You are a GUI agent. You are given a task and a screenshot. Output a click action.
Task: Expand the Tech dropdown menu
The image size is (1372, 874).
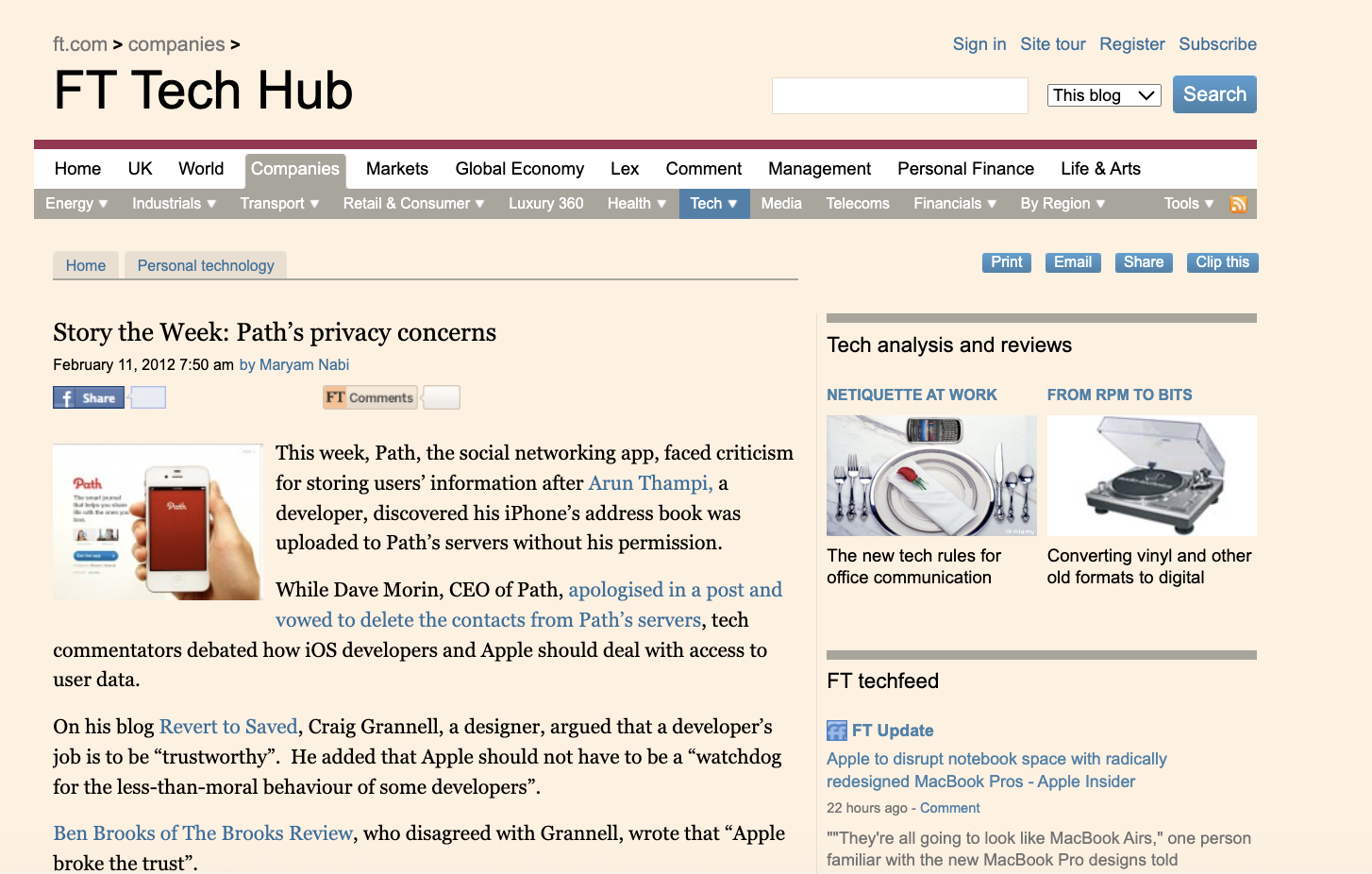point(713,203)
